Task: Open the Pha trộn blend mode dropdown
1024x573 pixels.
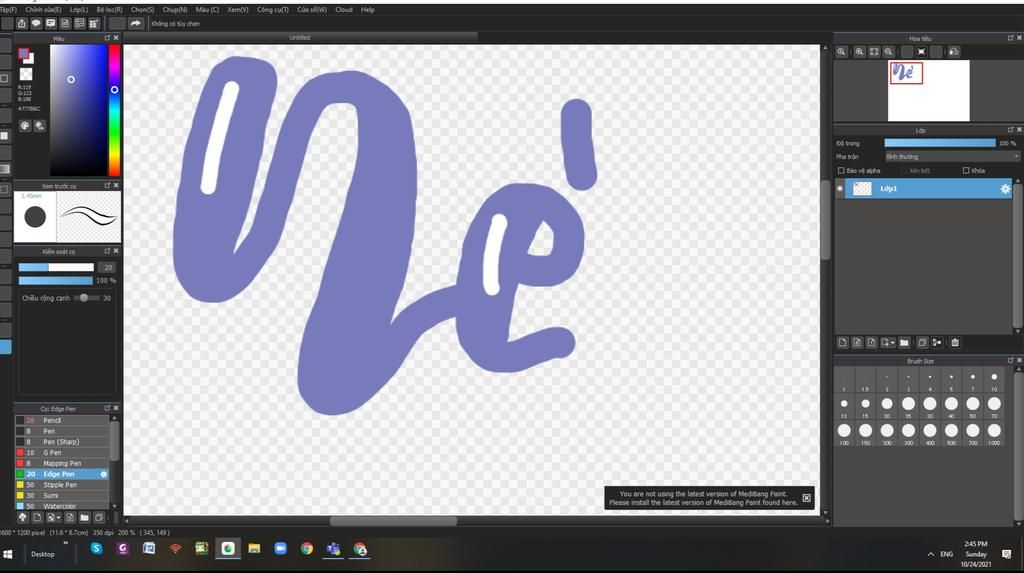Action: (952, 157)
